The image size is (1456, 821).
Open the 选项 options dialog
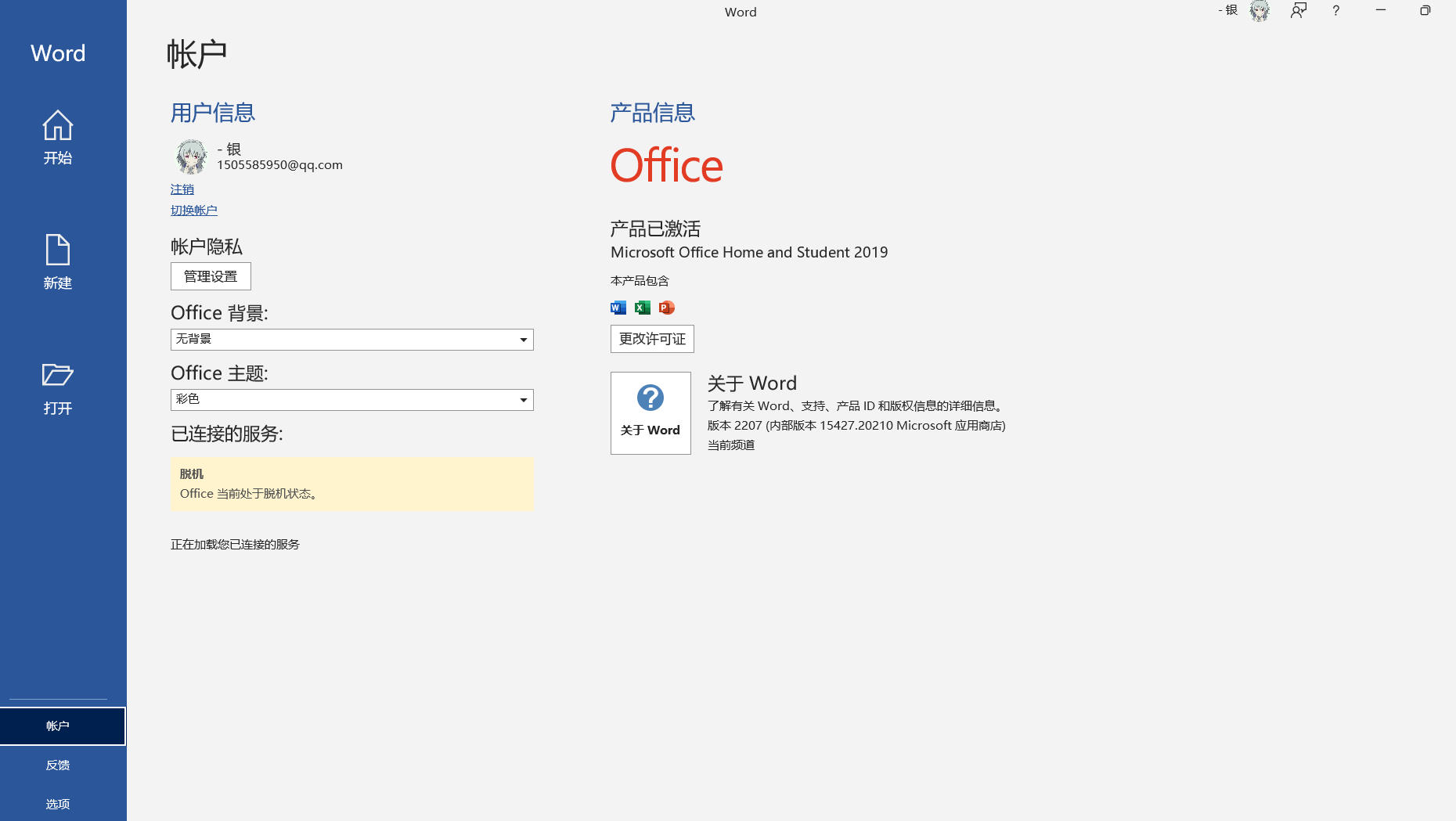[63, 804]
